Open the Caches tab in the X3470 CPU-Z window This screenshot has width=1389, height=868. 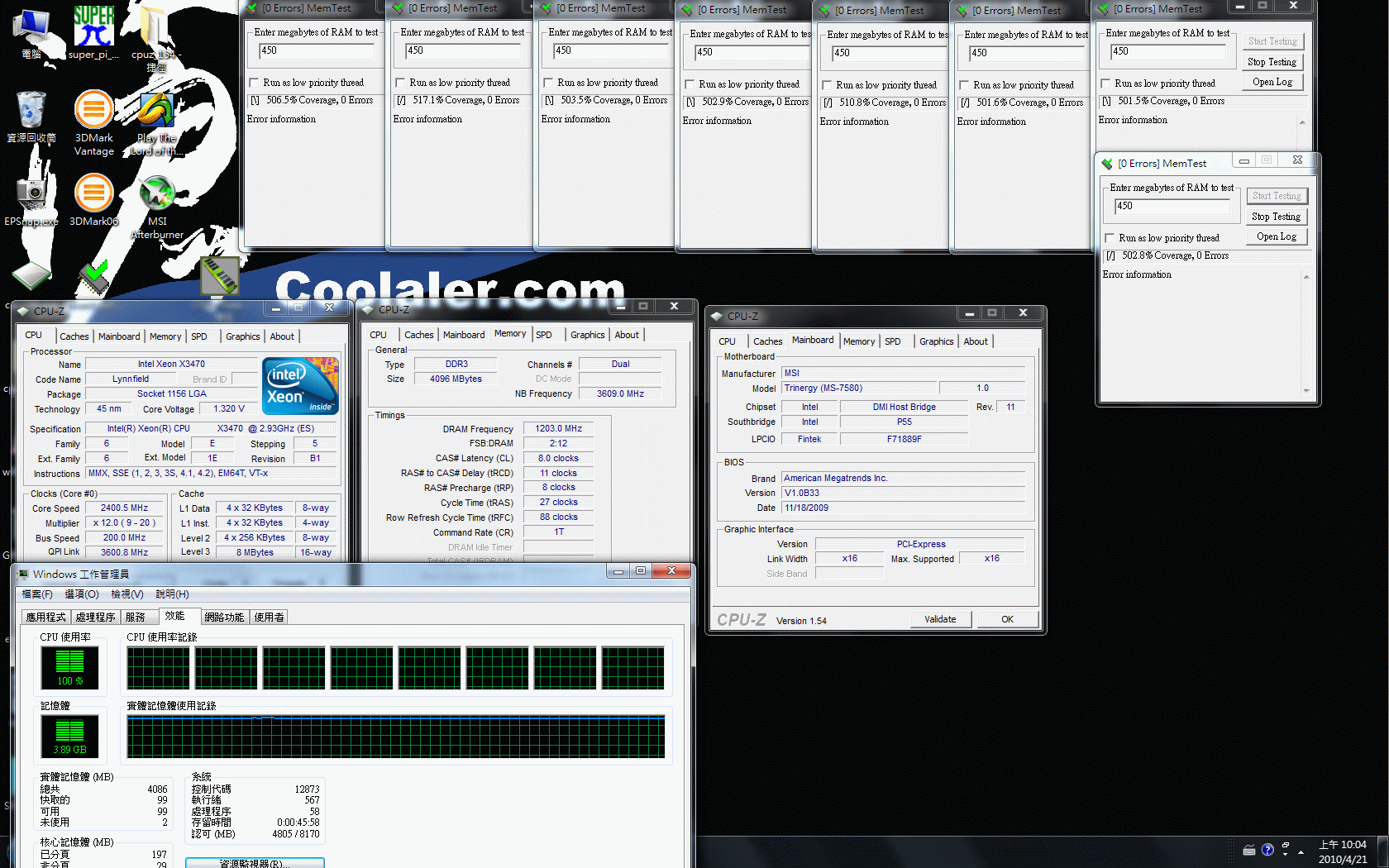point(74,336)
